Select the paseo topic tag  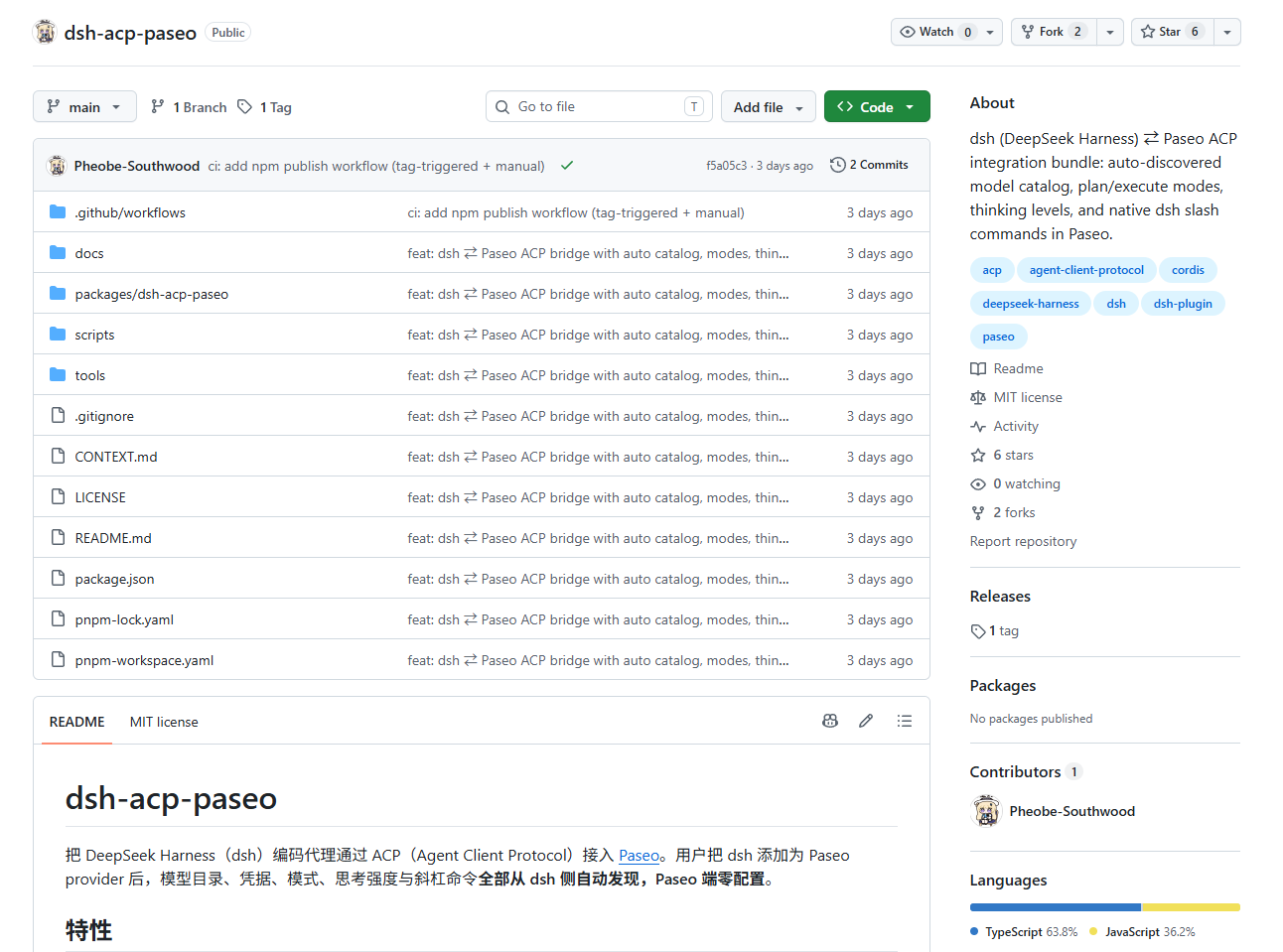[x=998, y=337]
